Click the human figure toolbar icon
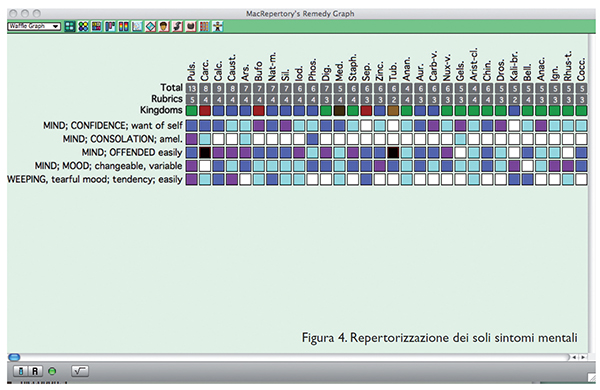Image resolution: width=600 pixels, height=390 pixels. (x=217, y=26)
